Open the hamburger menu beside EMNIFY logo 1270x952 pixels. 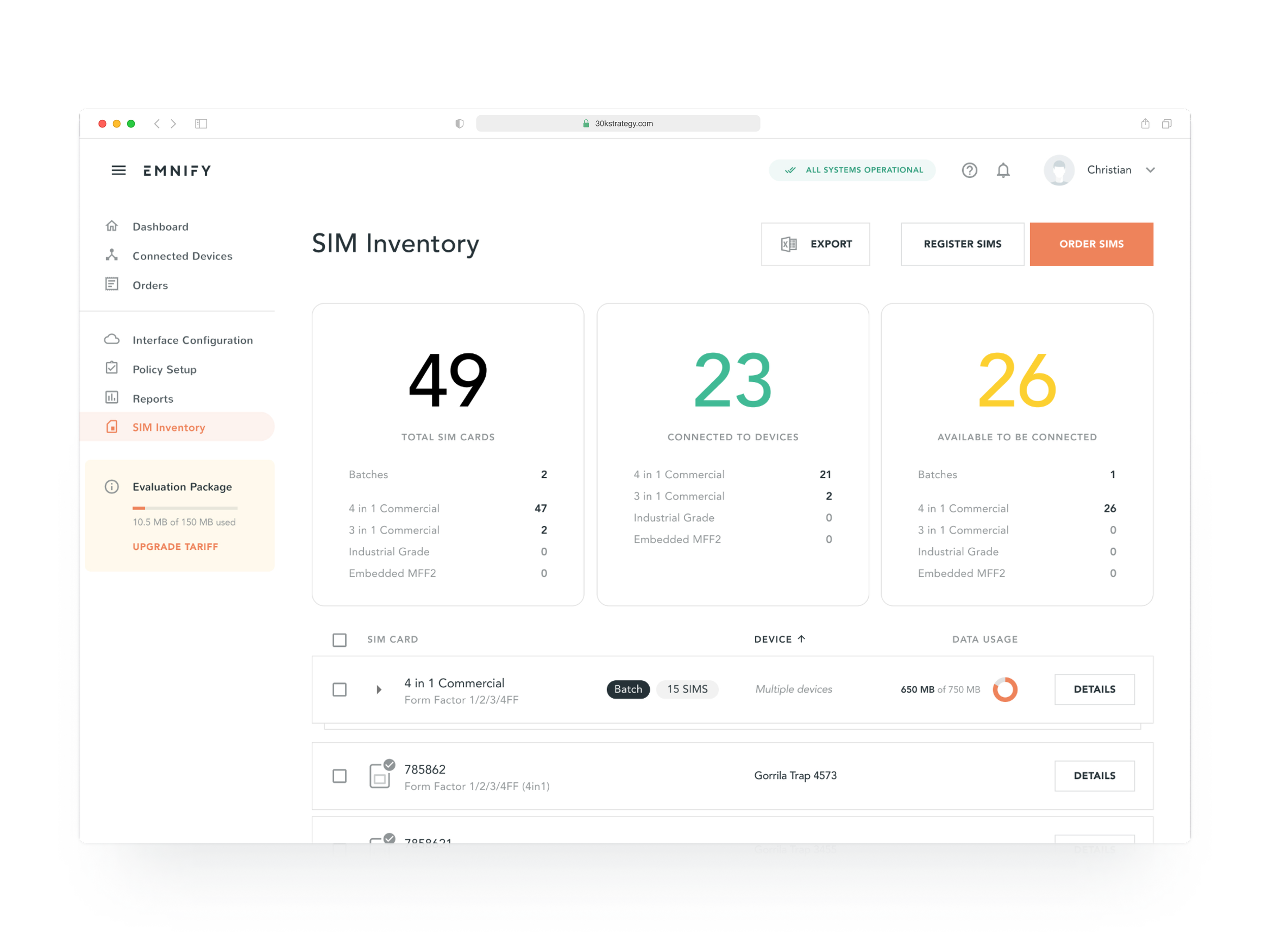coord(118,170)
